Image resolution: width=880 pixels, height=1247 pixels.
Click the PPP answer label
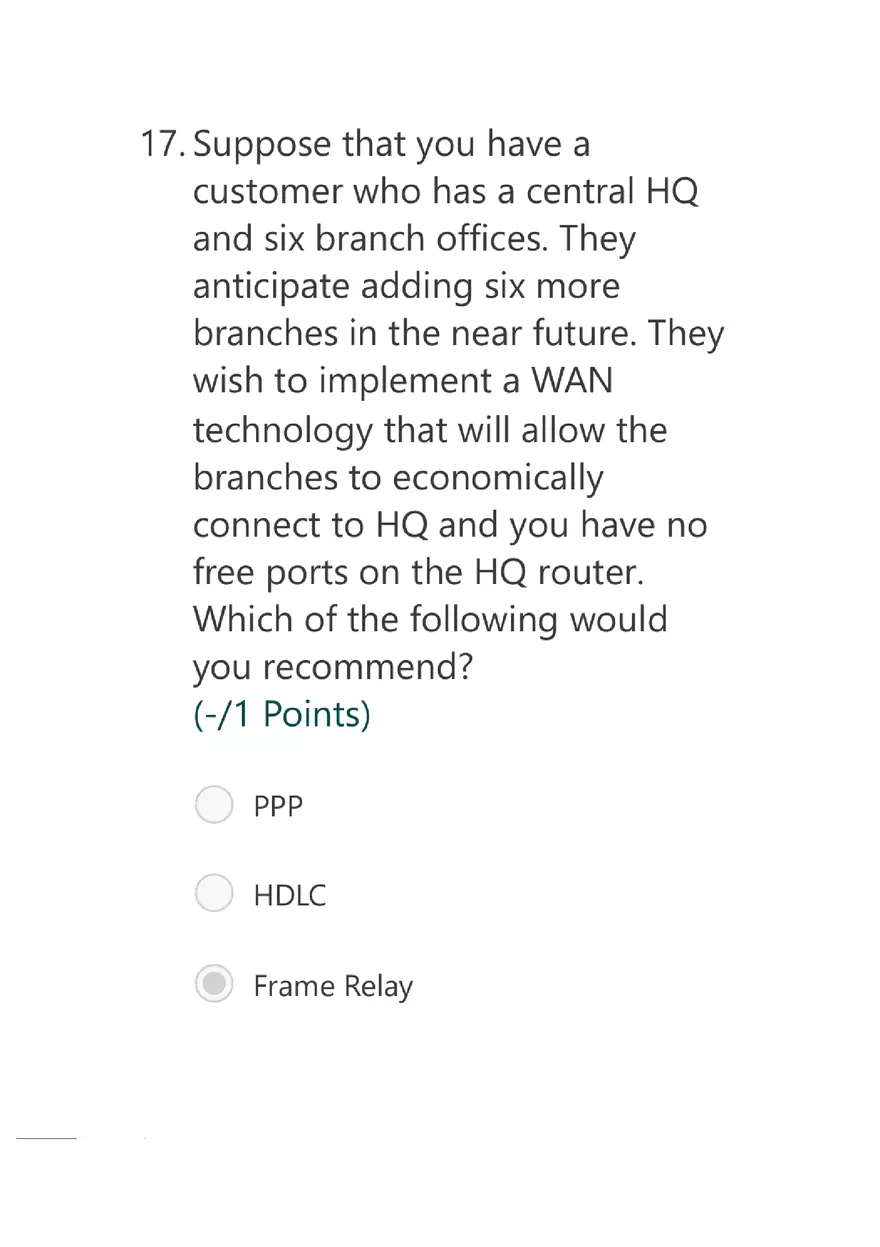(278, 806)
